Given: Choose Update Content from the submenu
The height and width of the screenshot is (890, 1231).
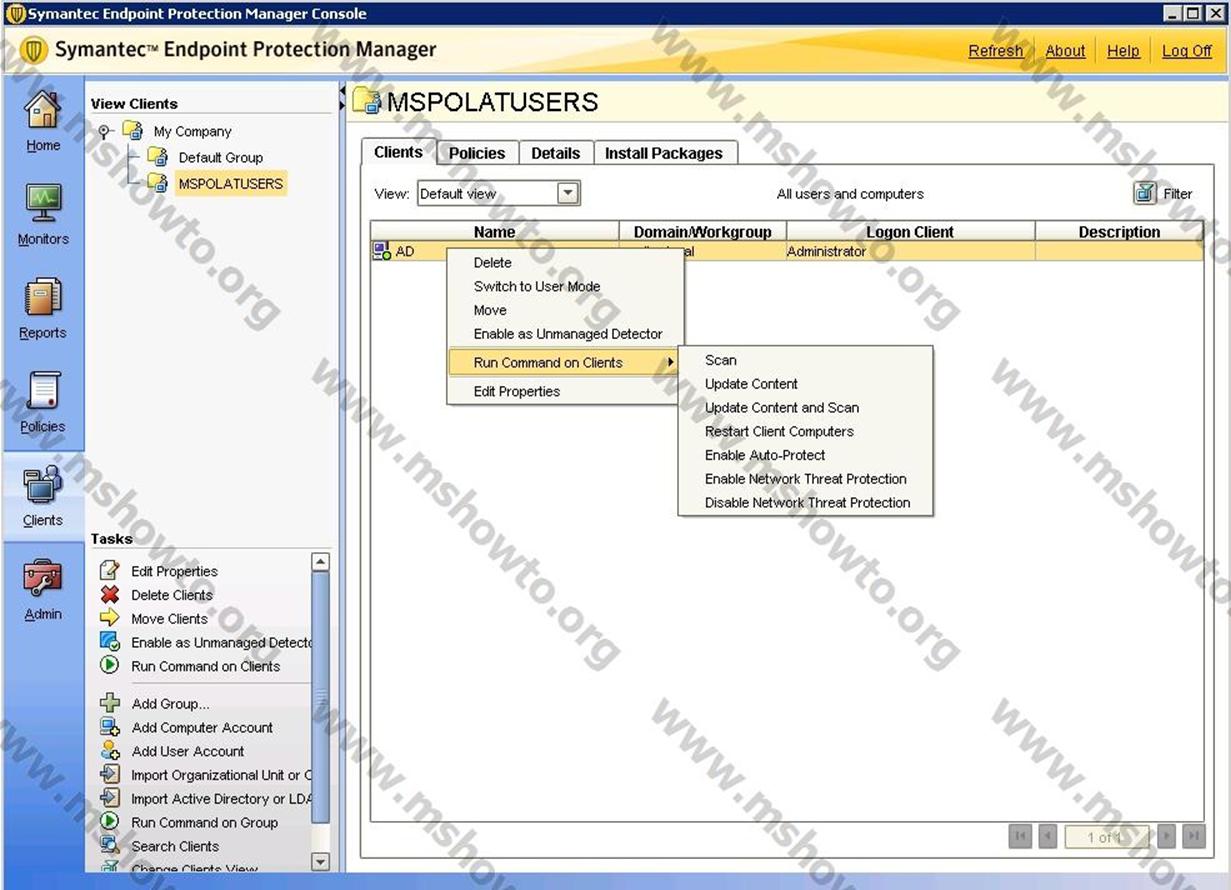Looking at the screenshot, I should tap(805, 384).
